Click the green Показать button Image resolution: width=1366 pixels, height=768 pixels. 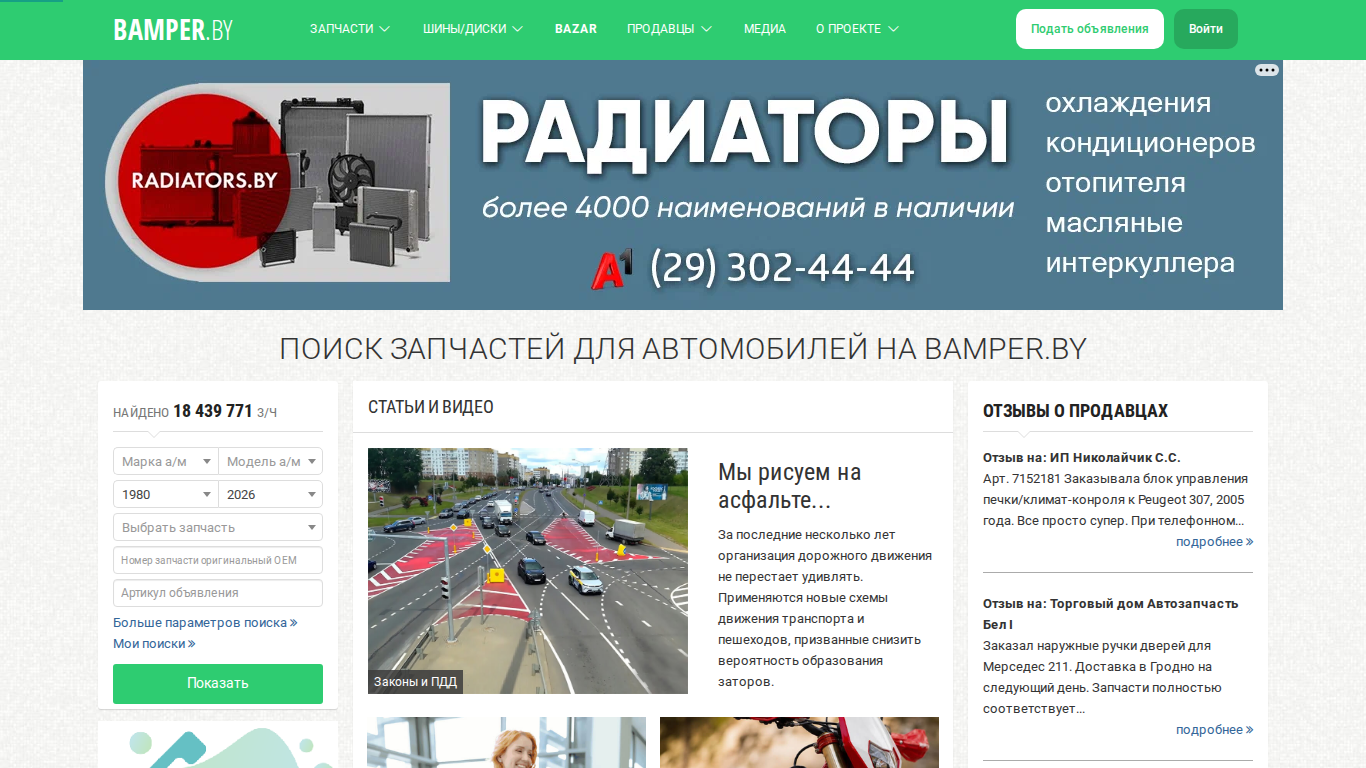coord(218,683)
